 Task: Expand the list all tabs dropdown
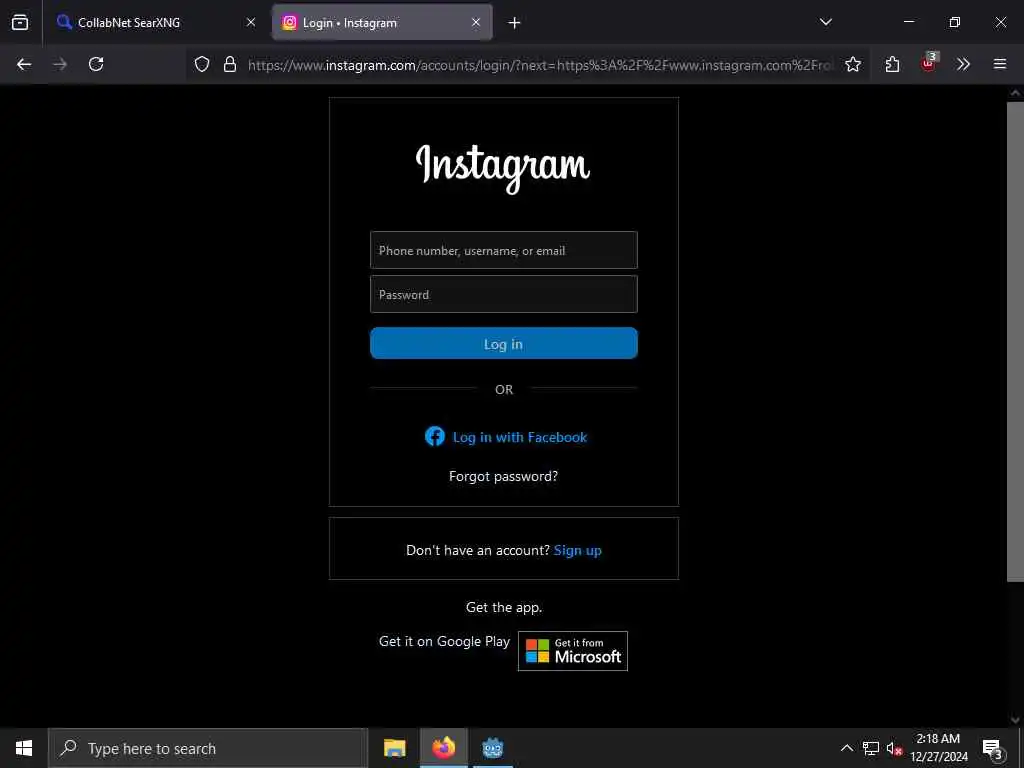(826, 22)
